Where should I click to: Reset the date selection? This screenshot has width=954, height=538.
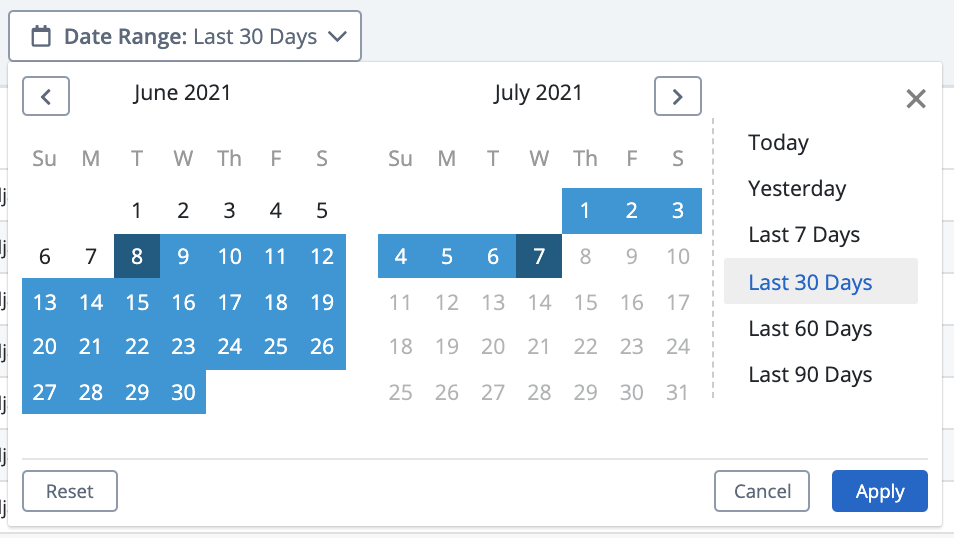(x=70, y=491)
